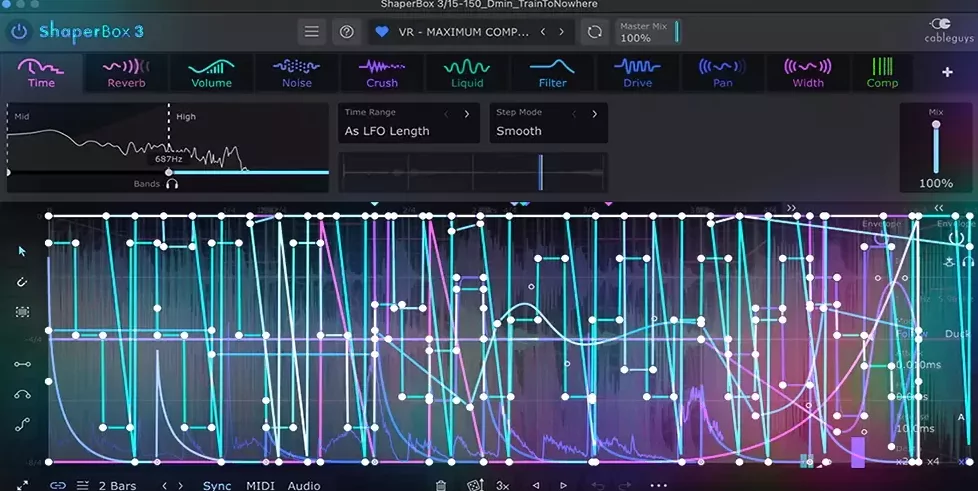Viewport: 978px width, 491px height.
Task: Select the Reverb shaper tab
Action: [x=126, y=73]
